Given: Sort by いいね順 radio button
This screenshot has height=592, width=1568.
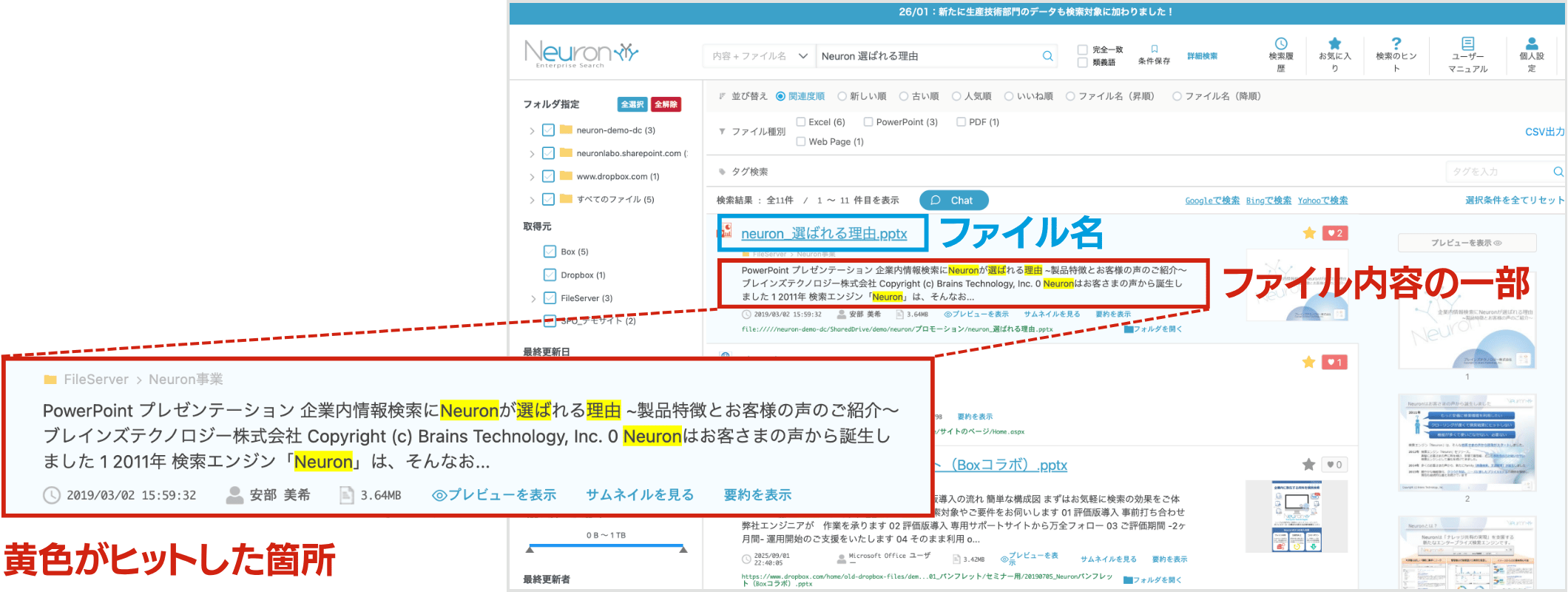Looking at the screenshot, I should (x=1009, y=96).
